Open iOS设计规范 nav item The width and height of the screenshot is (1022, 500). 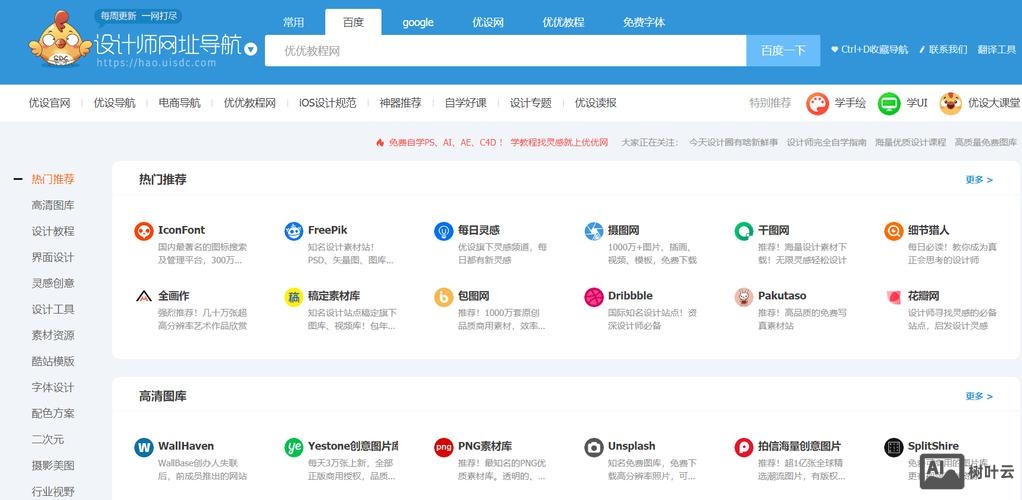tap(328, 103)
